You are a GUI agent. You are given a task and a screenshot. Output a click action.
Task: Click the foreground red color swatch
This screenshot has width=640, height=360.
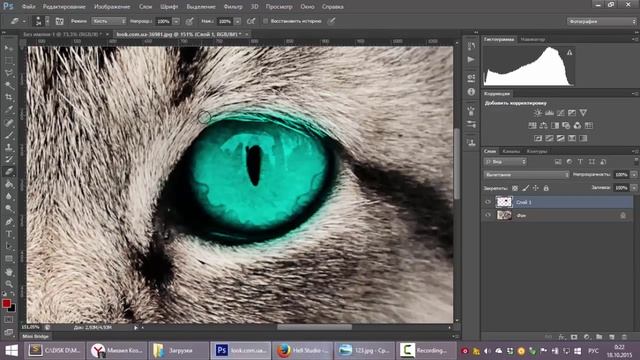6,303
